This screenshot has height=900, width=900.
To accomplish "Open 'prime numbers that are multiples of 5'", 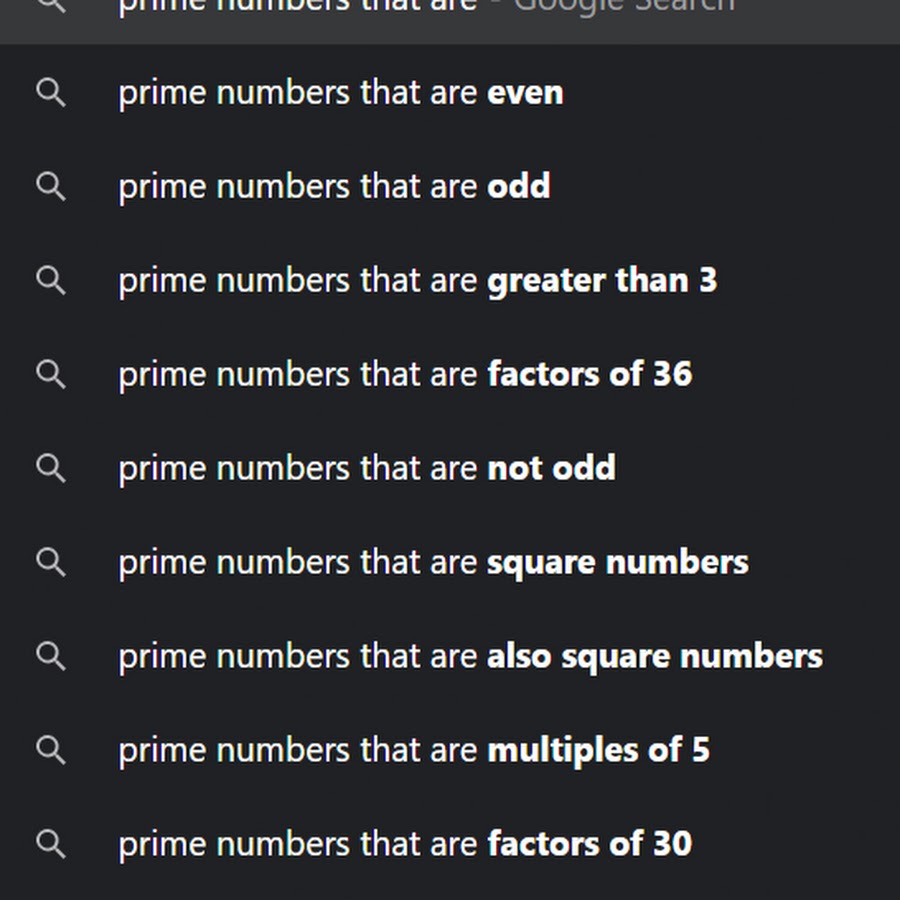I will tap(450, 750).
